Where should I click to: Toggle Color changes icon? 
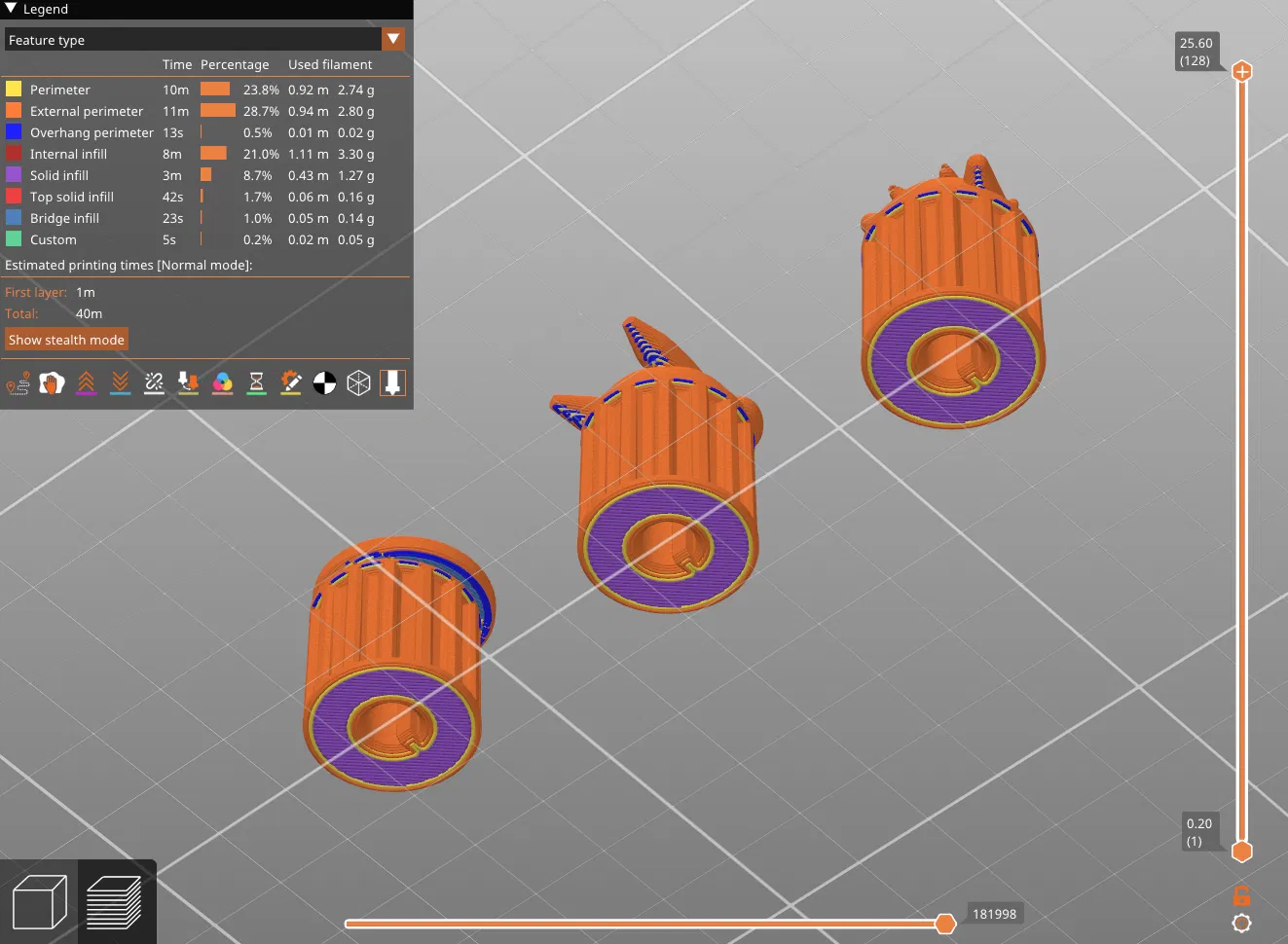point(222,383)
